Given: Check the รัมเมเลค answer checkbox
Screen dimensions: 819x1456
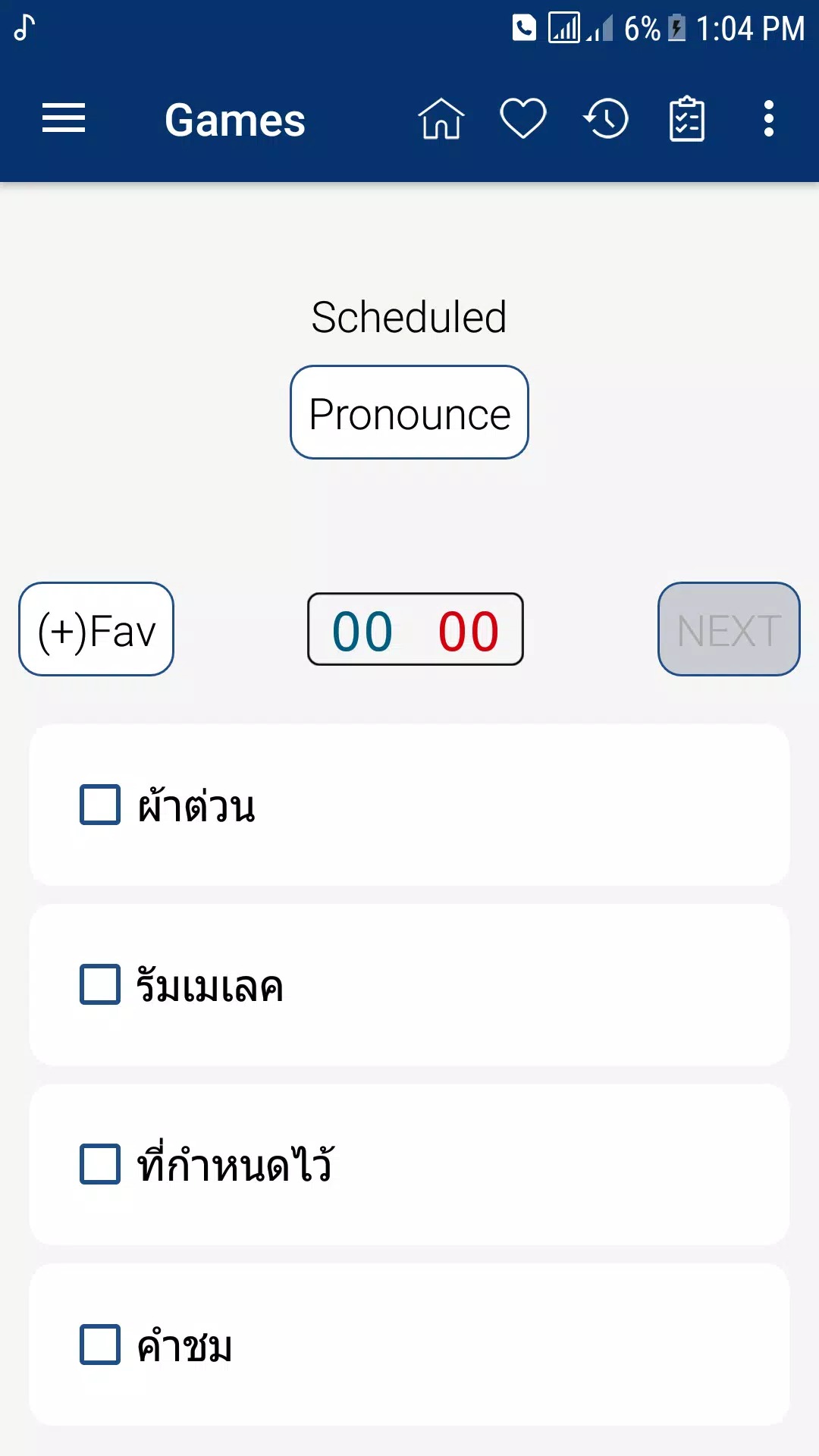Looking at the screenshot, I should 100,984.
